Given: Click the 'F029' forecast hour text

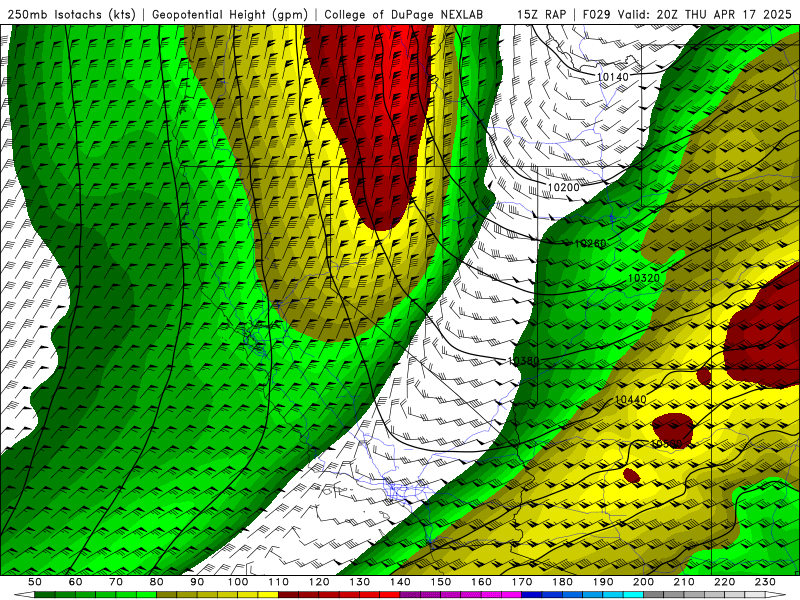Looking at the screenshot, I should (x=596, y=14).
